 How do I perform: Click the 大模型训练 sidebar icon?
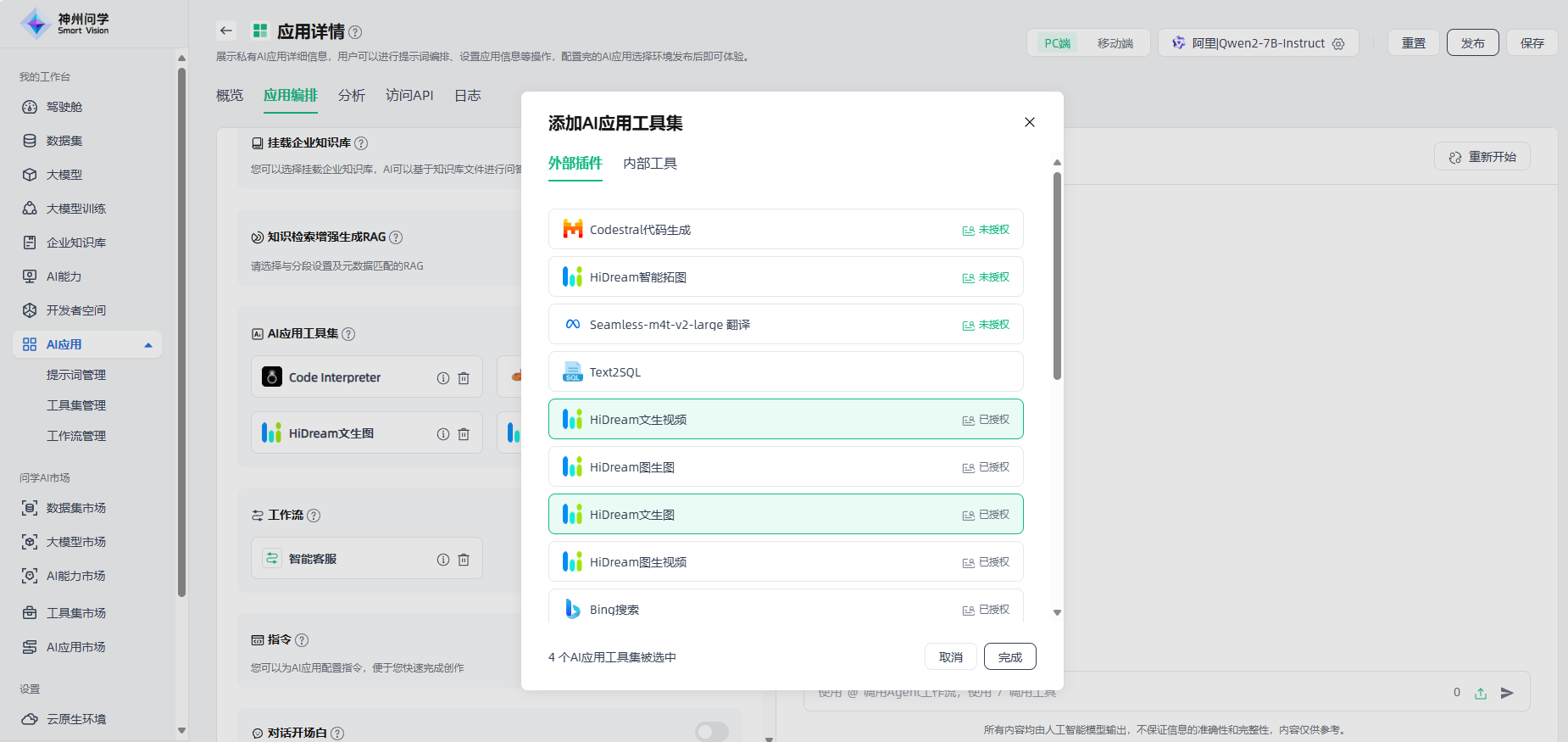[x=30, y=209]
